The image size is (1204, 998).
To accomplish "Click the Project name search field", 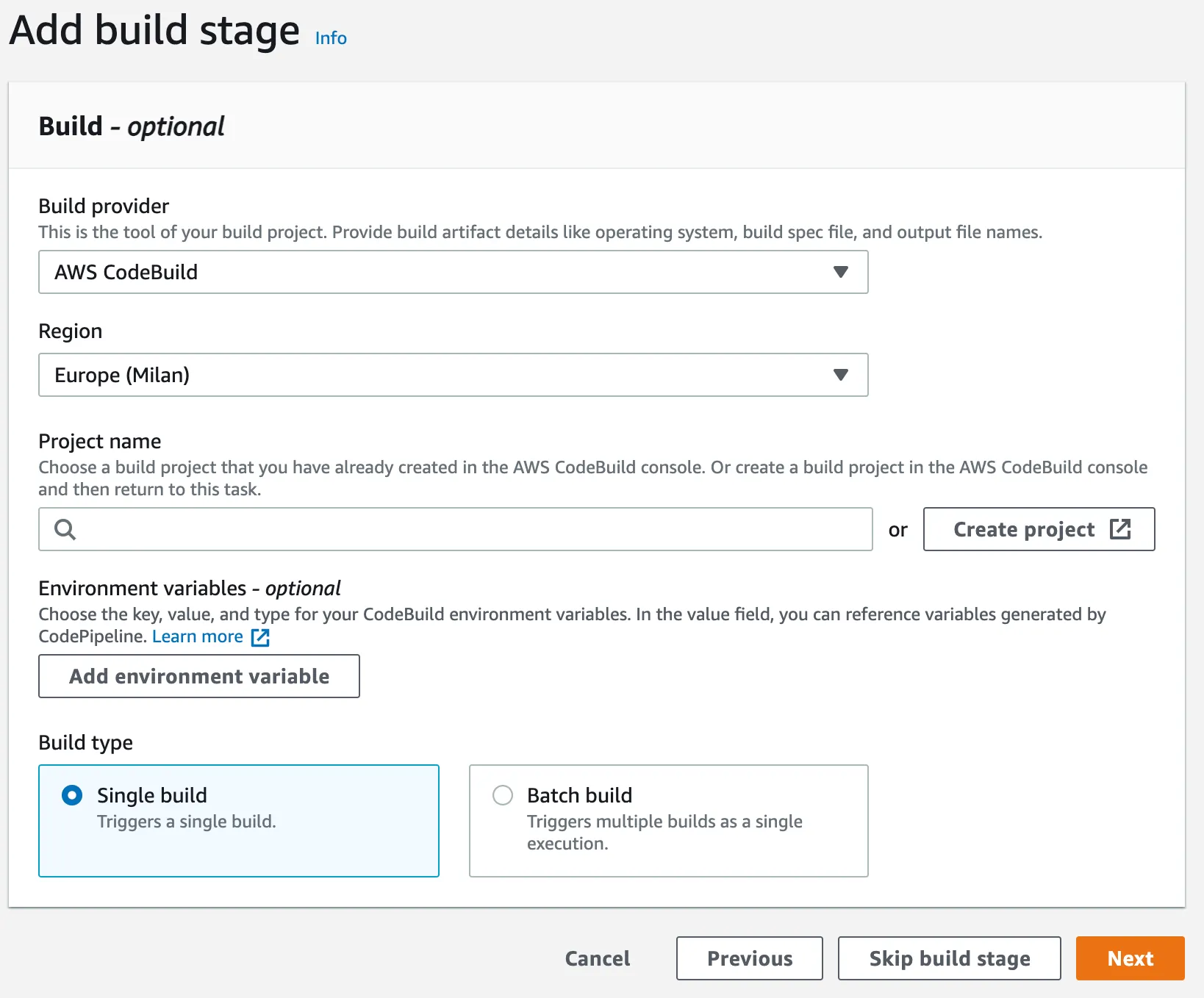I will [x=455, y=529].
